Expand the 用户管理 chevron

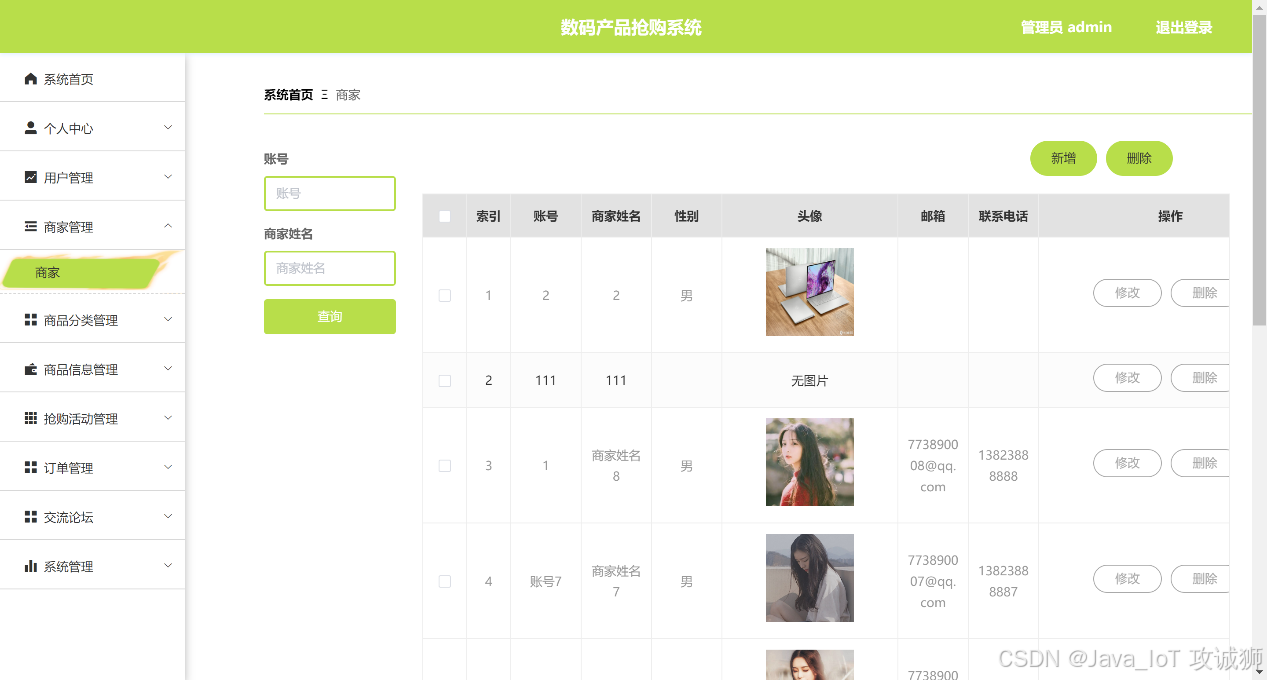[x=168, y=177]
